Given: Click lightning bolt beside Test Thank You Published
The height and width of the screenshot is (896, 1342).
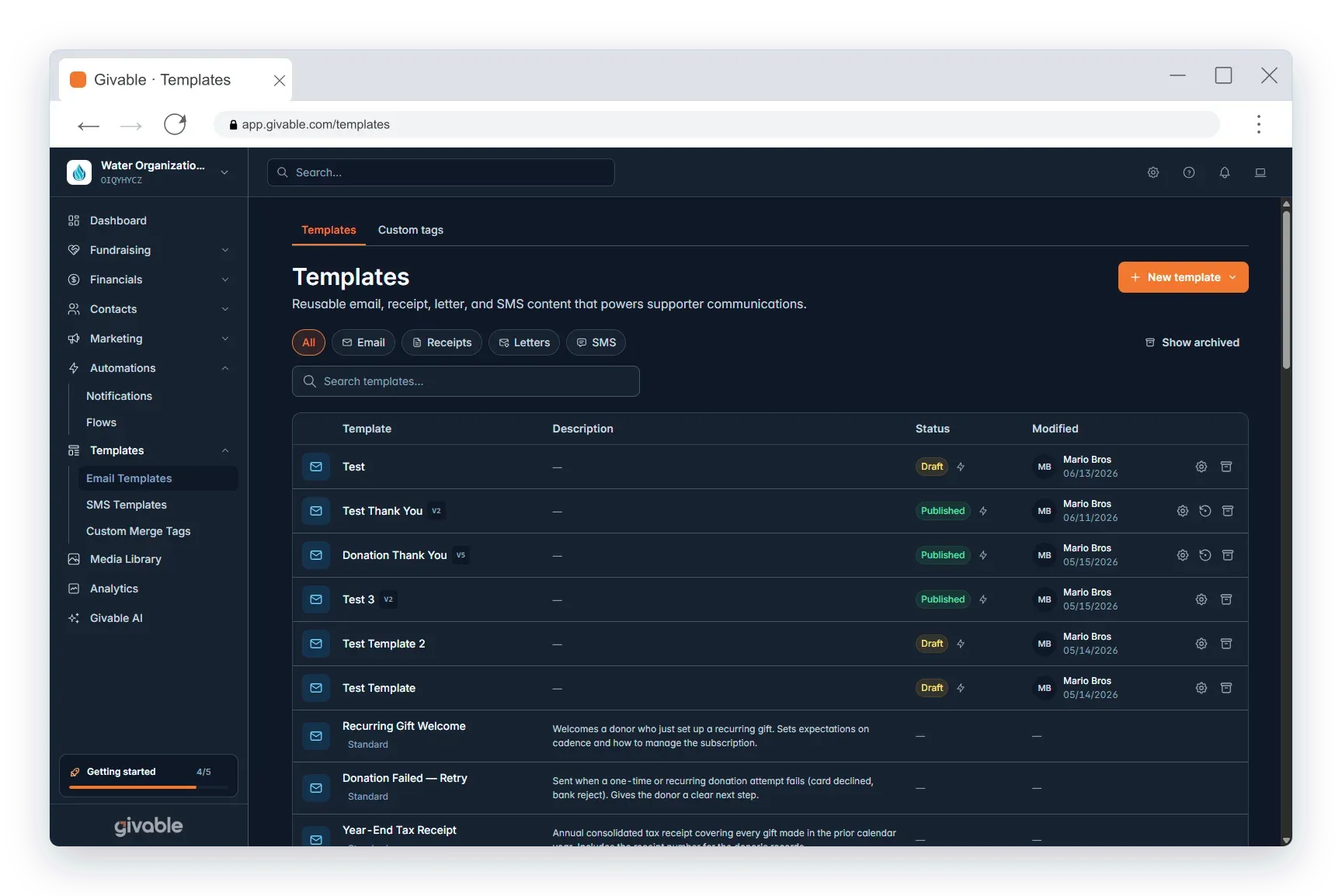Looking at the screenshot, I should [x=983, y=511].
